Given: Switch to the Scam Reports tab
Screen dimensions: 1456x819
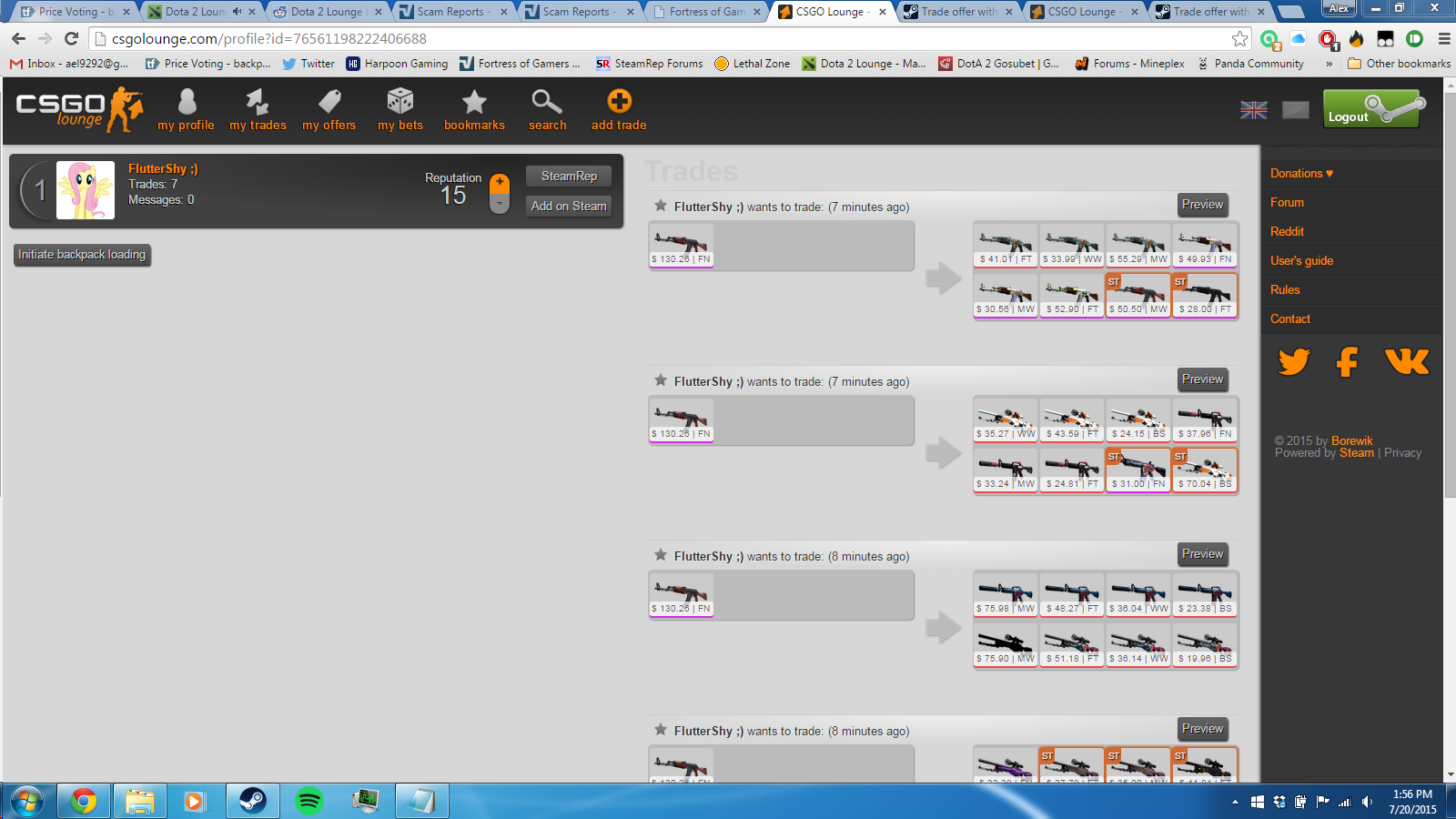Looking at the screenshot, I should 451,12.
